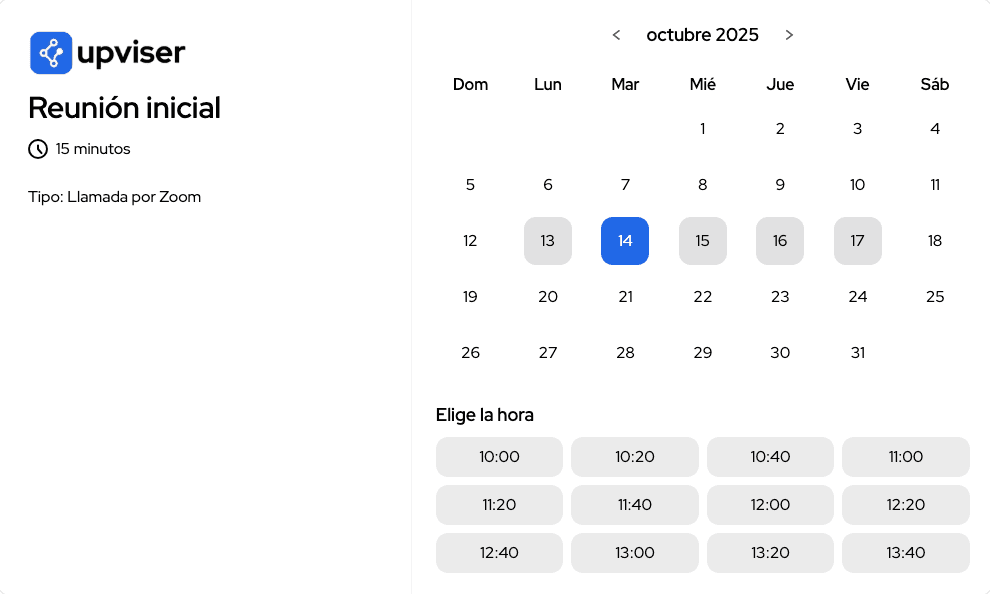Screen dimensions: 990x594
Task: Choose the 10:00 time slot
Action: (499, 456)
